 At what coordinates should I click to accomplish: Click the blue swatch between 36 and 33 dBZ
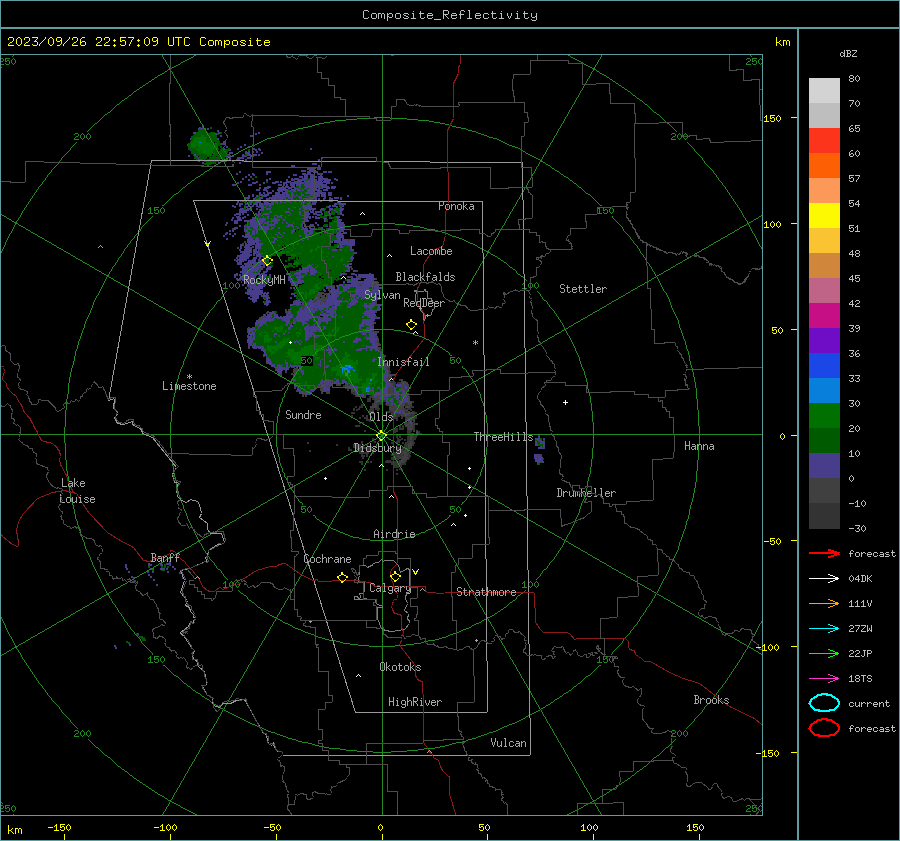point(824,365)
